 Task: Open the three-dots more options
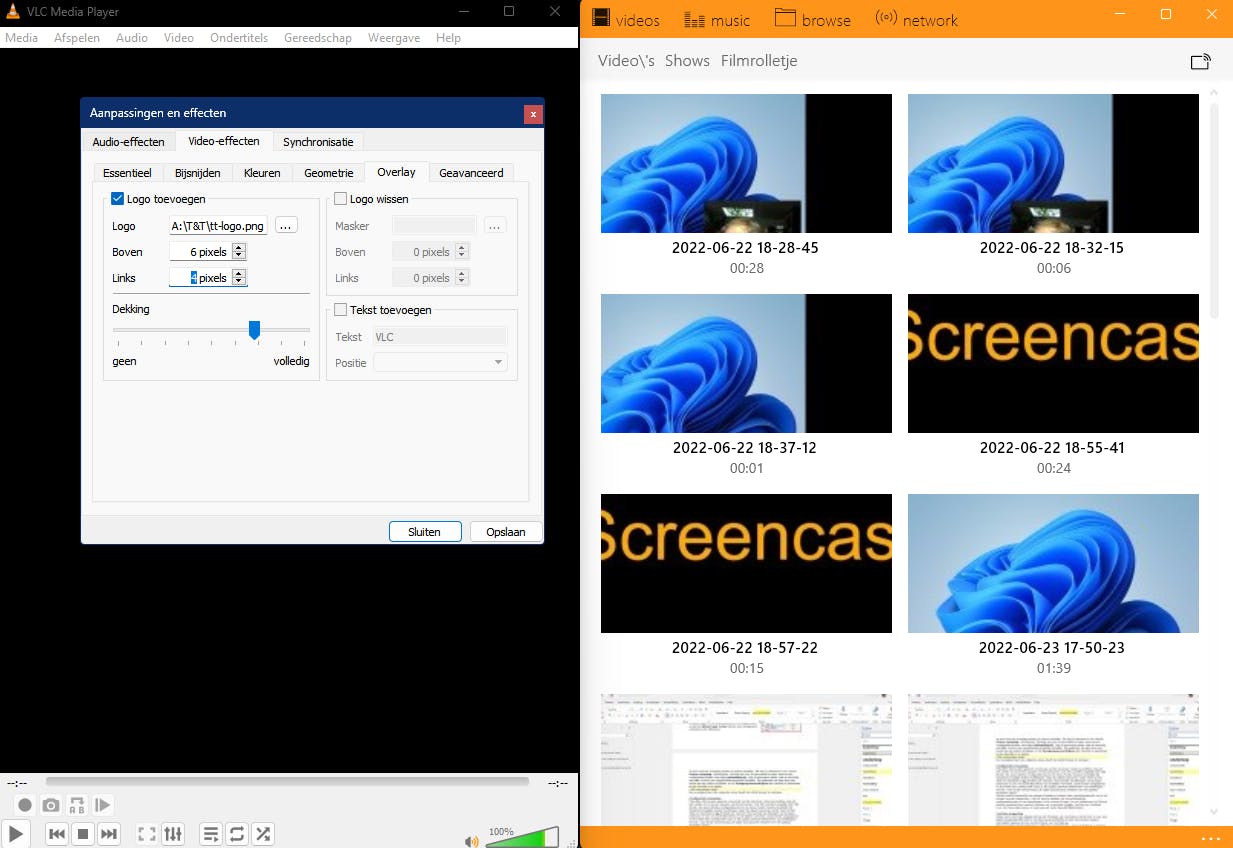(1211, 838)
